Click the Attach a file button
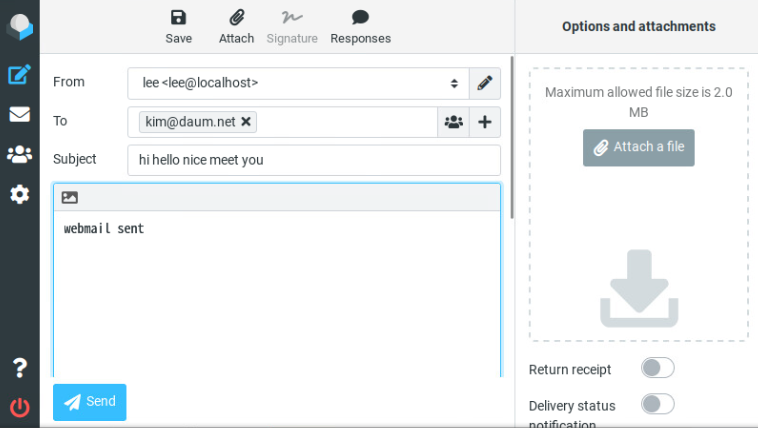The width and height of the screenshot is (758, 428). coord(639,148)
